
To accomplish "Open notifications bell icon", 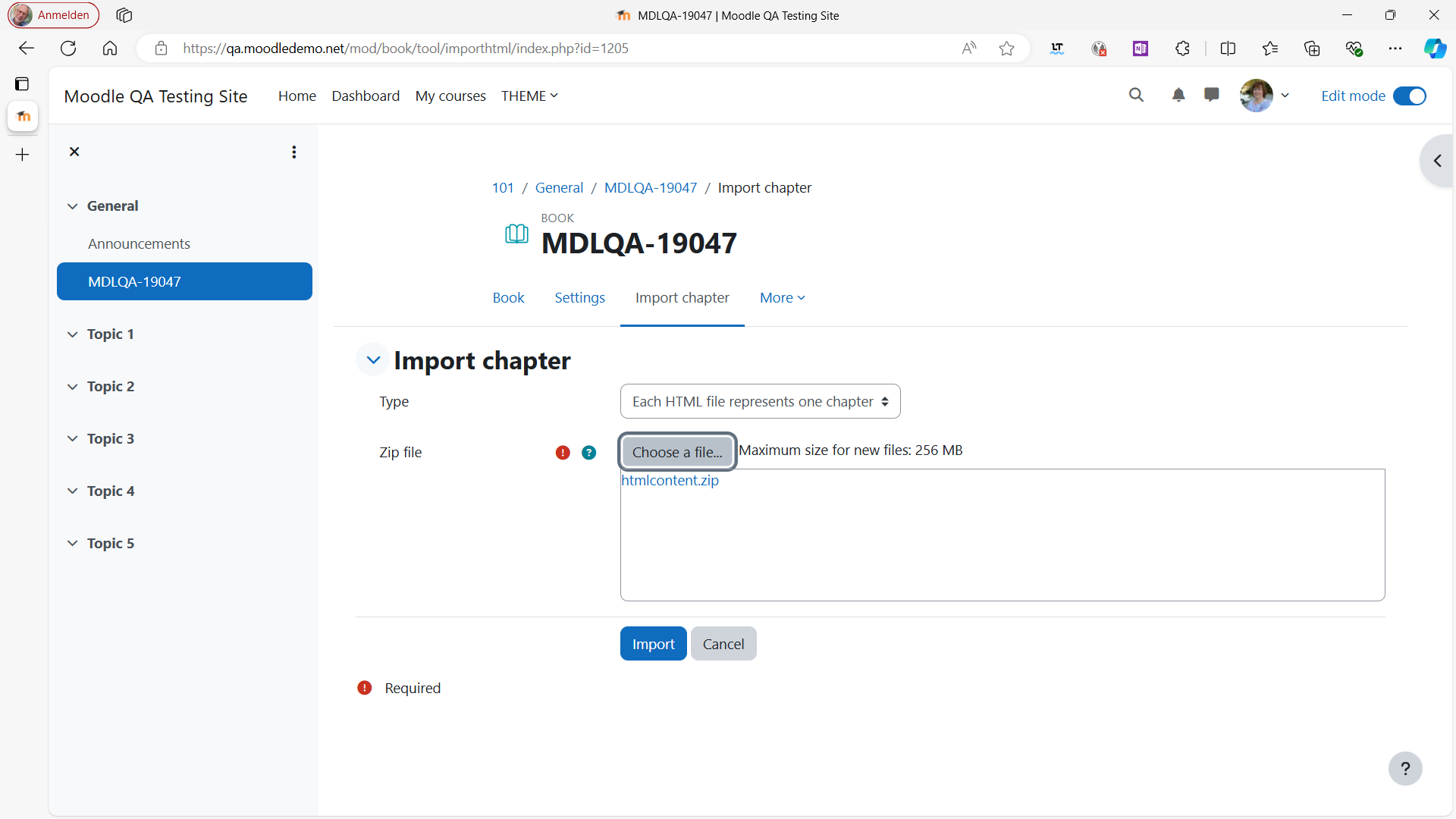I will pos(1178,95).
